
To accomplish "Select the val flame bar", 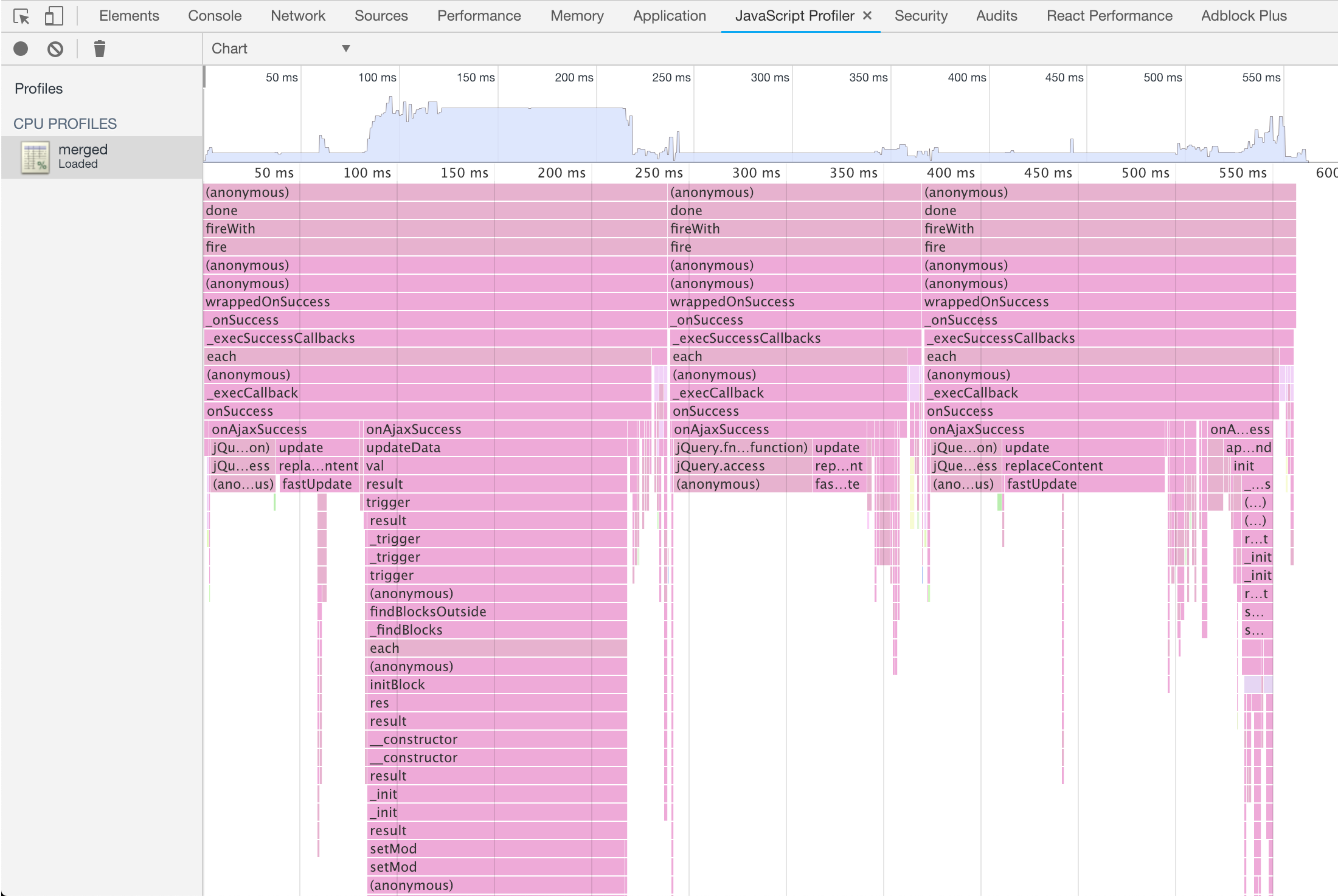I will (x=496, y=466).
